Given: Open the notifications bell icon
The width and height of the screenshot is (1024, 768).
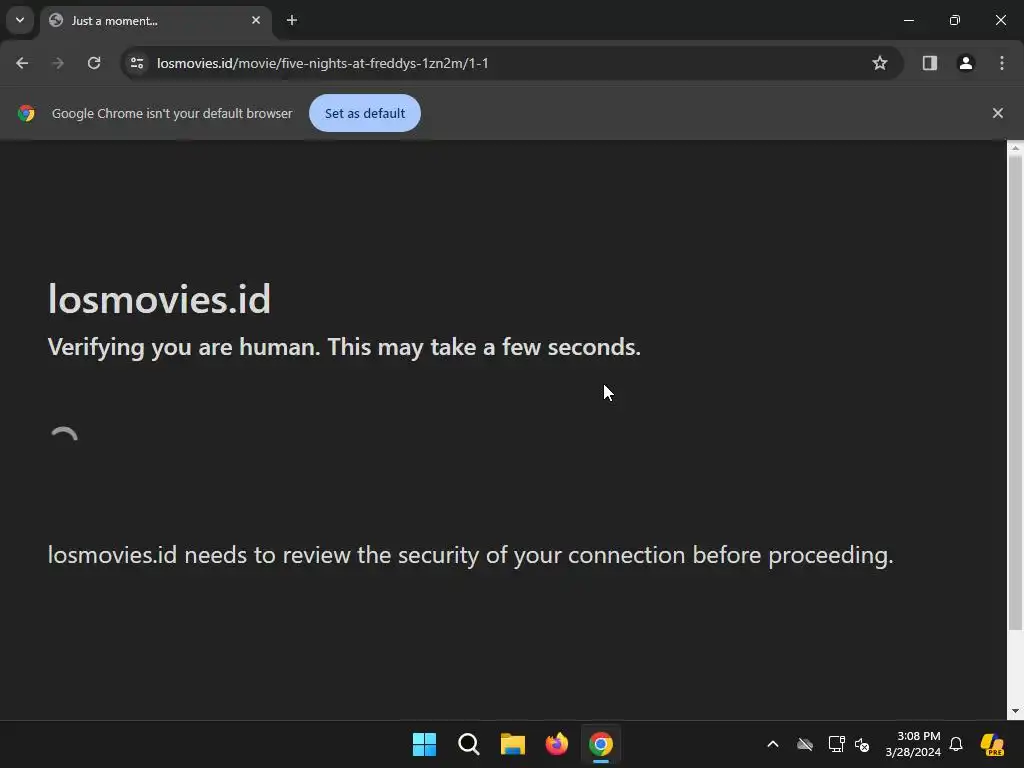Looking at the screenshot, I should click(956, 744).
